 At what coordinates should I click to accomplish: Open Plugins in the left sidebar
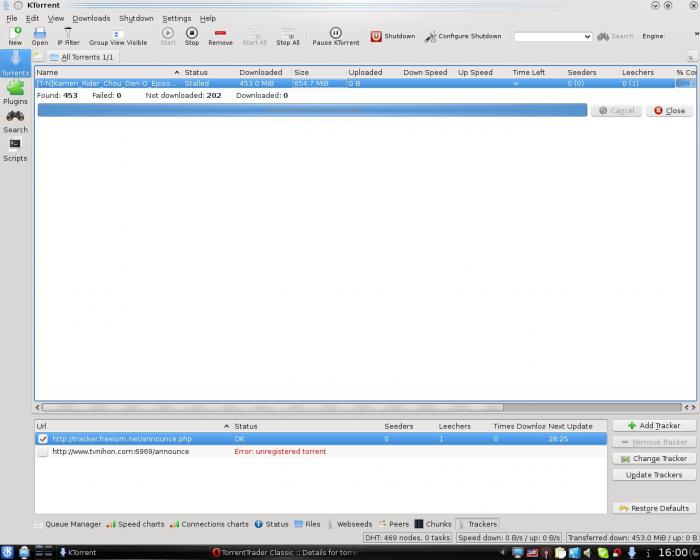(x=16, y=92)
